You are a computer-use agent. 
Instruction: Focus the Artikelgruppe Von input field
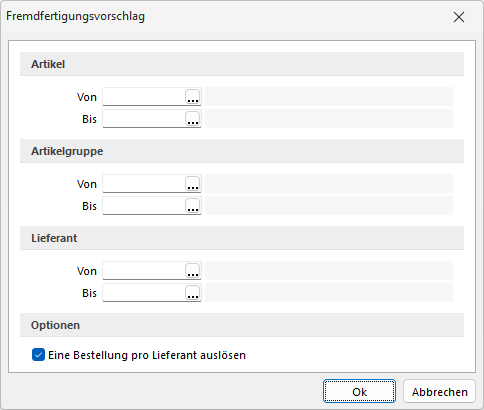144,184
